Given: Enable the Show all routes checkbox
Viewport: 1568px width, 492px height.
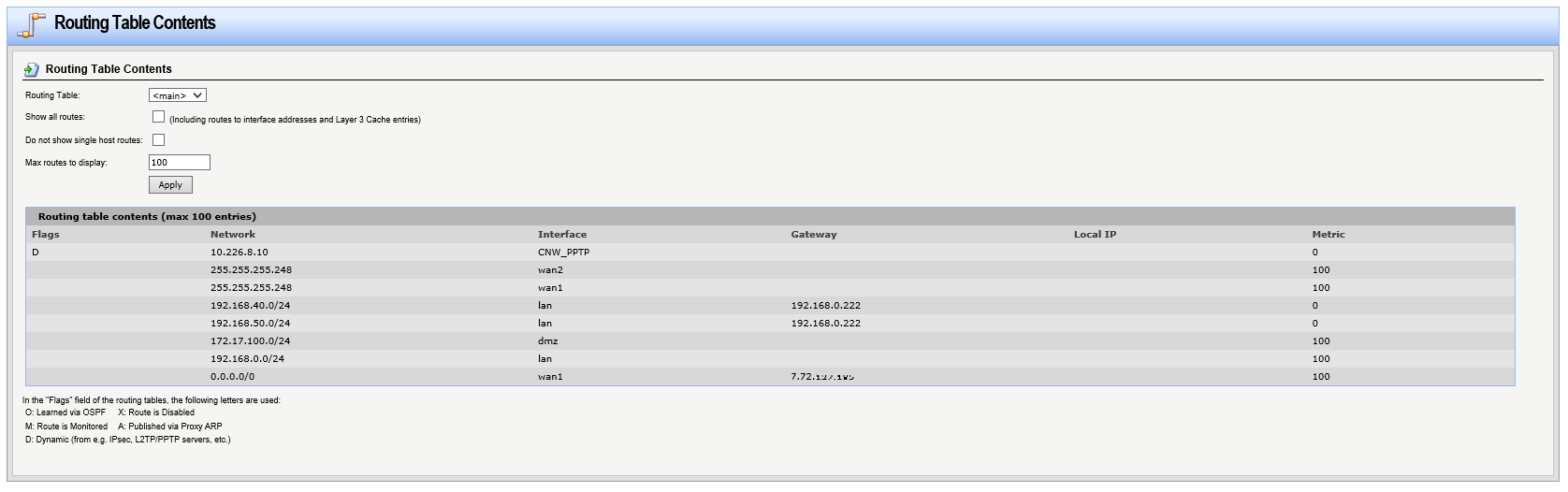Looking at the screenshot, I should pos(158,117).
